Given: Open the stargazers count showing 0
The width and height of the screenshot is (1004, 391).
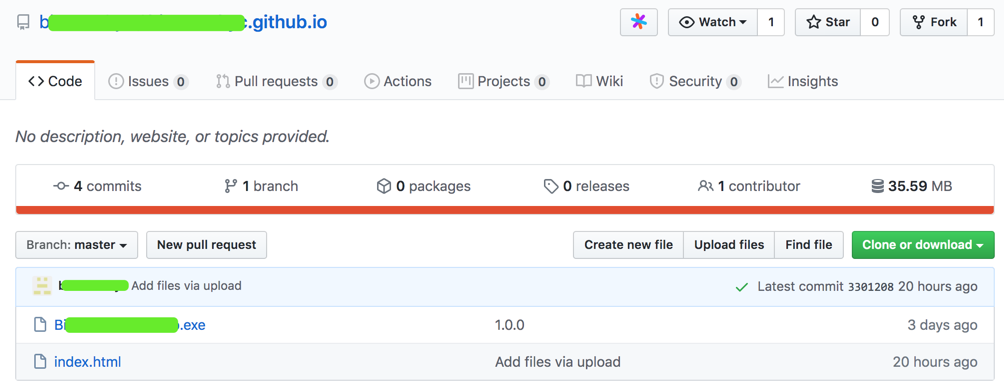Looking at the screenshot, I should tap(875, 22).
